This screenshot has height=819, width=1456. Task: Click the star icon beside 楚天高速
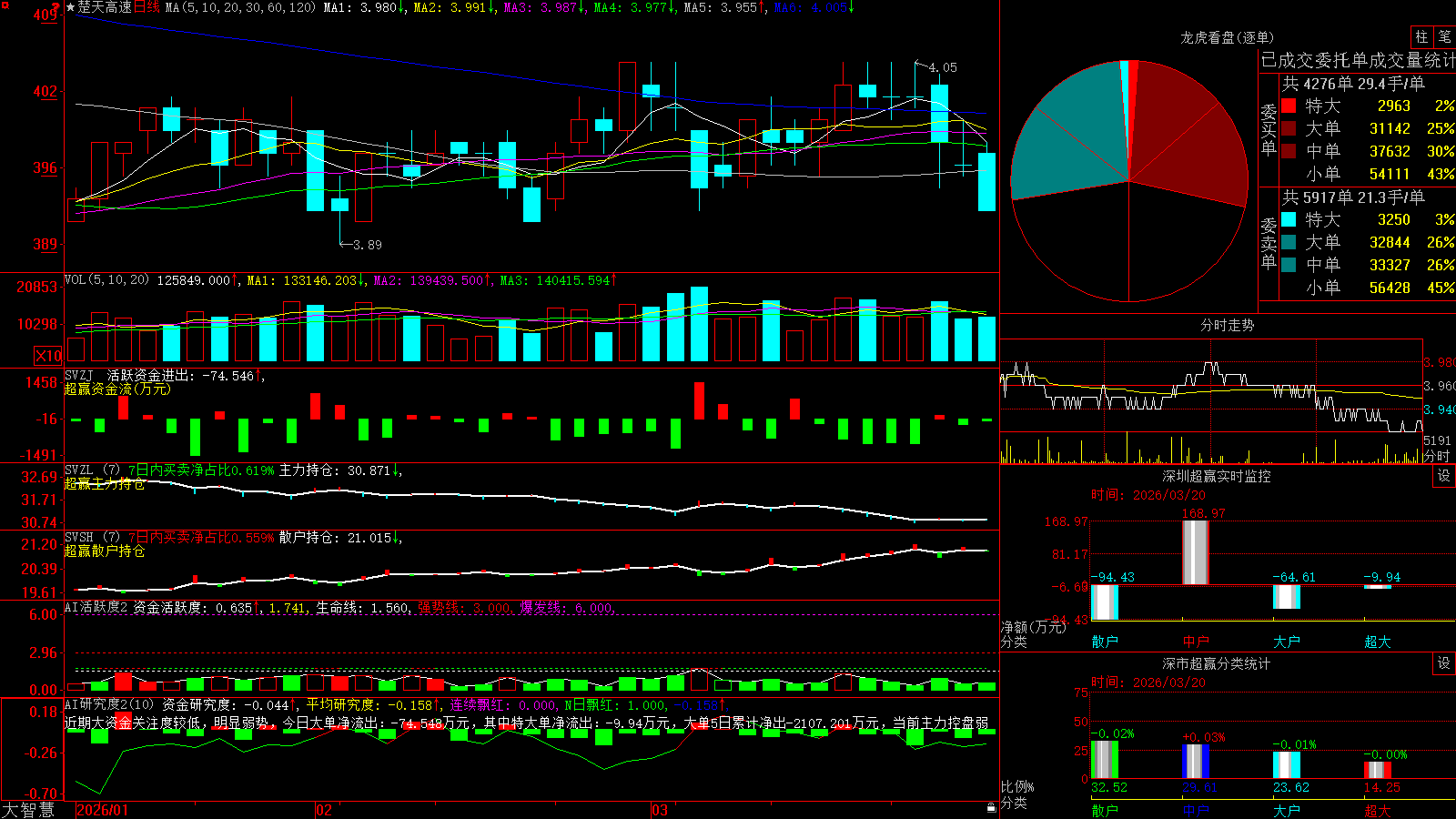pyautogui.click(x=70, y=7)
